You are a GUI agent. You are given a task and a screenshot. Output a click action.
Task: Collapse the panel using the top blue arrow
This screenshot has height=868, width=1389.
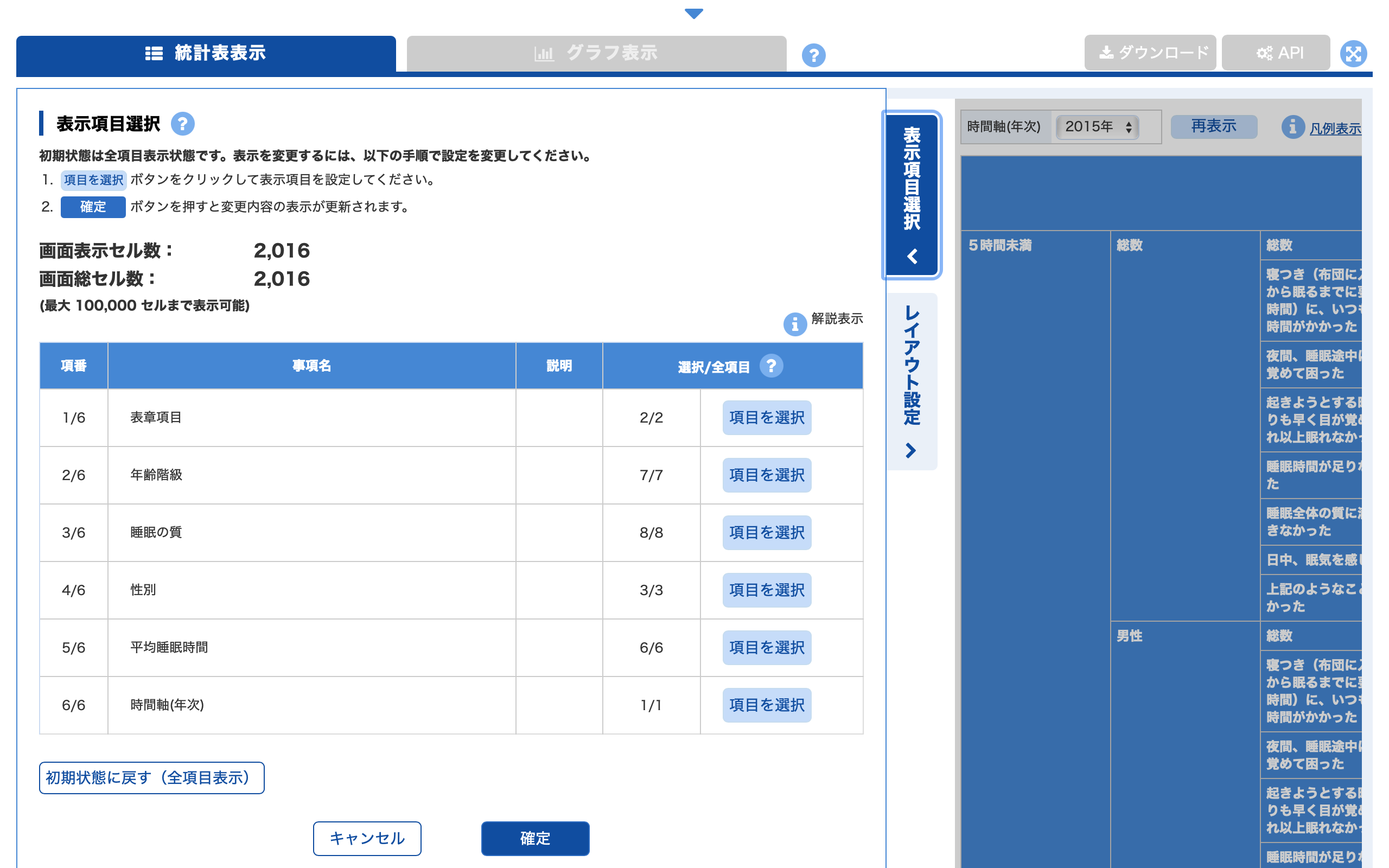694,13
